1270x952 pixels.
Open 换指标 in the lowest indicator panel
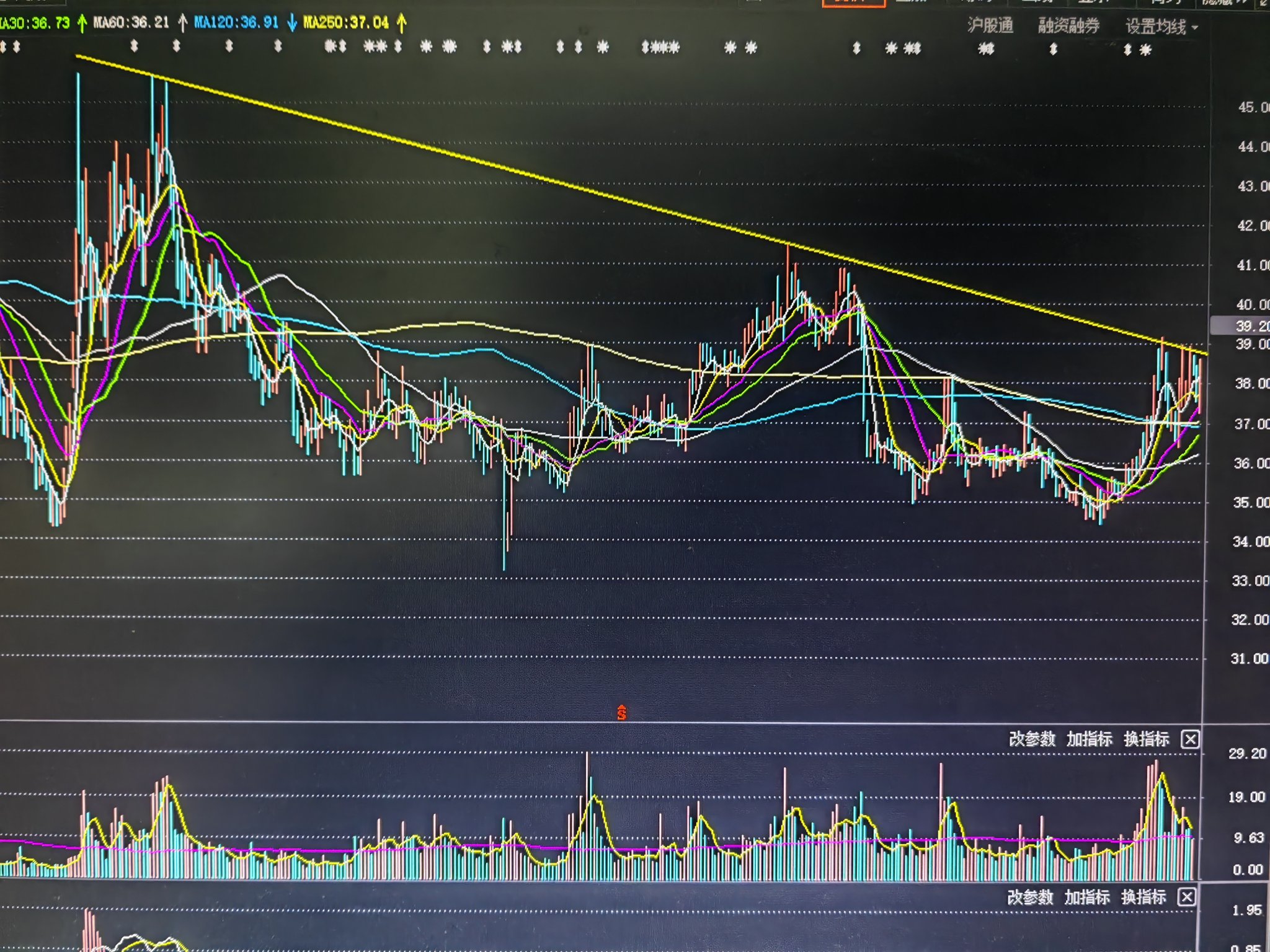(1143, 897)
